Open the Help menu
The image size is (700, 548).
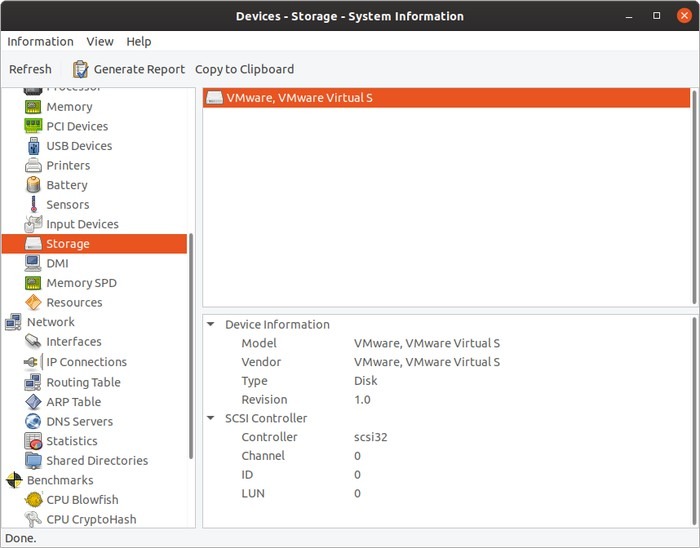point(139,41)
